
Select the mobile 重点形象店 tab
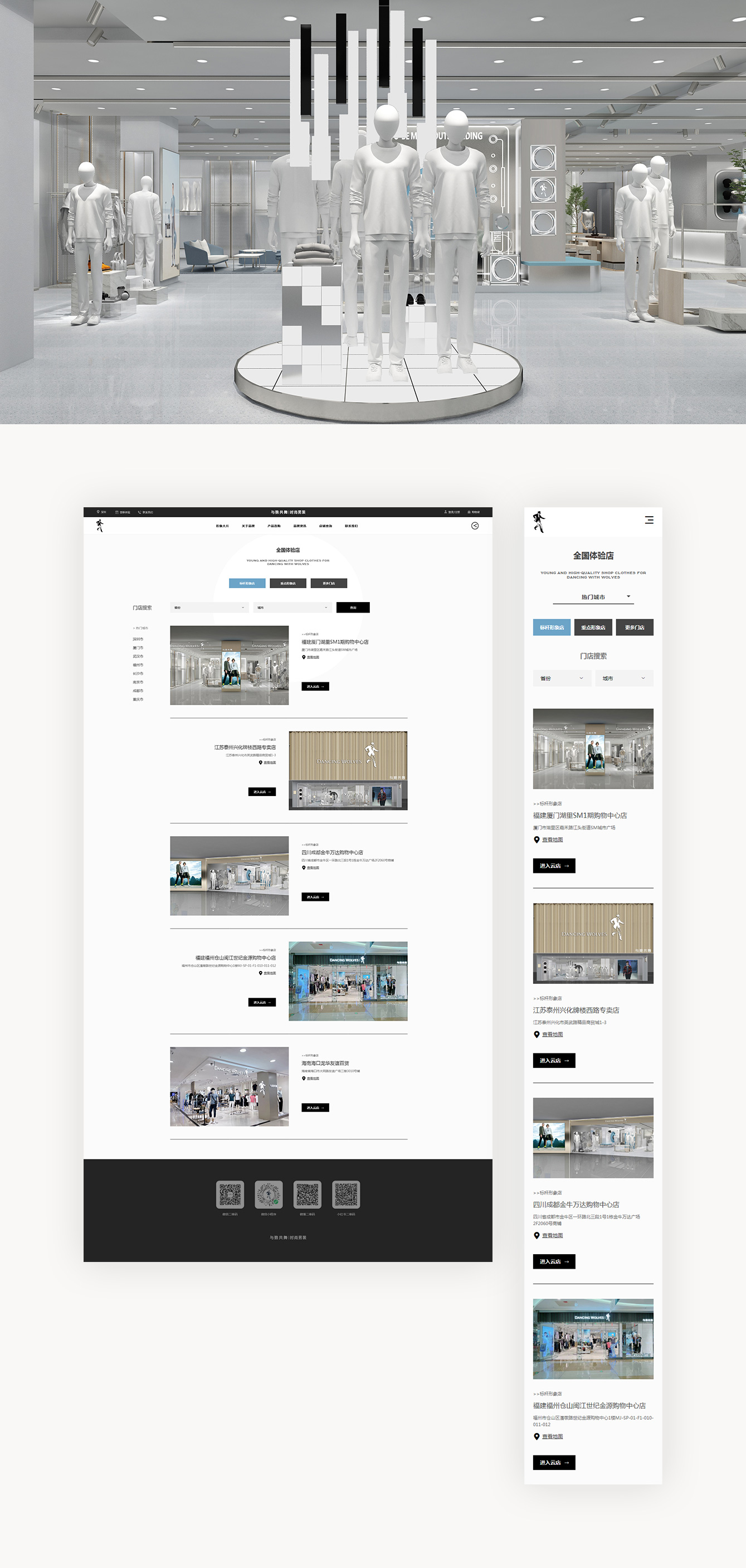tap(593, 628)
